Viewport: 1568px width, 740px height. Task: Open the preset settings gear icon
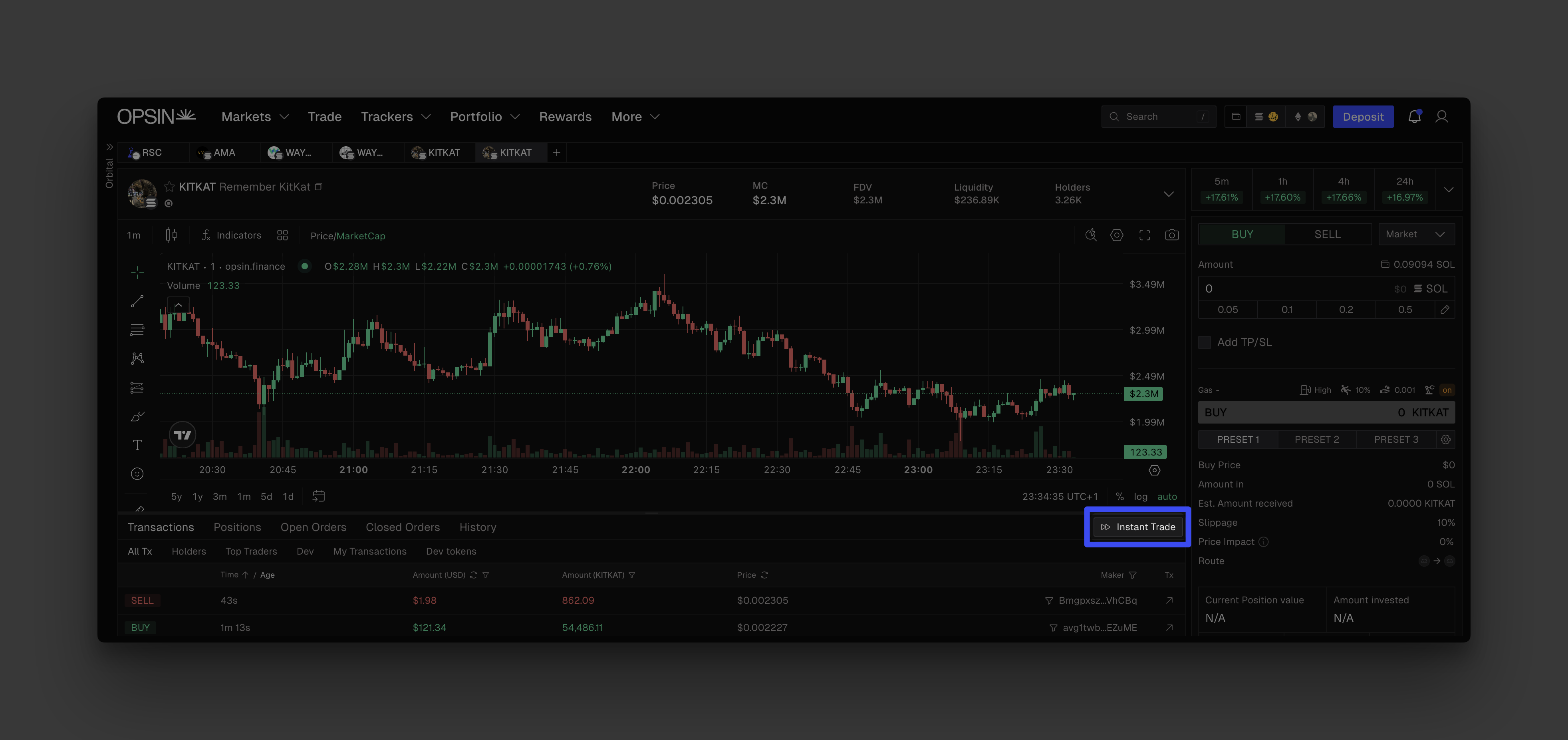[1446, 439]
